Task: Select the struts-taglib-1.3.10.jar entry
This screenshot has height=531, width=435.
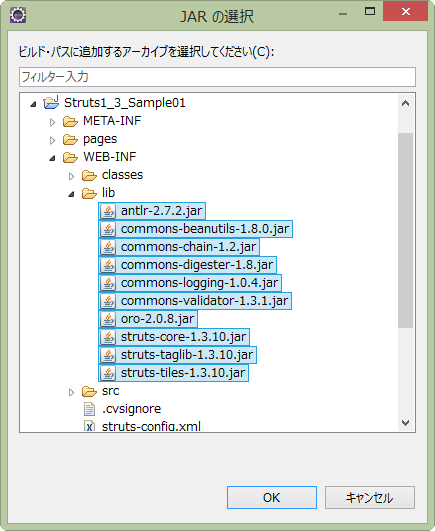Action: click(x=178, y=355)
